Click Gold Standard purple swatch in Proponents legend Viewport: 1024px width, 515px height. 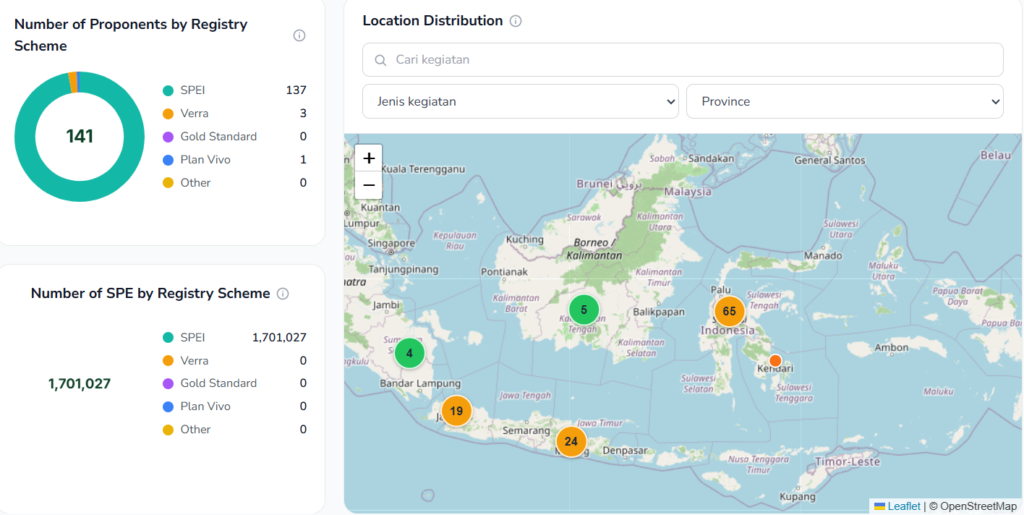pos(168,137)
